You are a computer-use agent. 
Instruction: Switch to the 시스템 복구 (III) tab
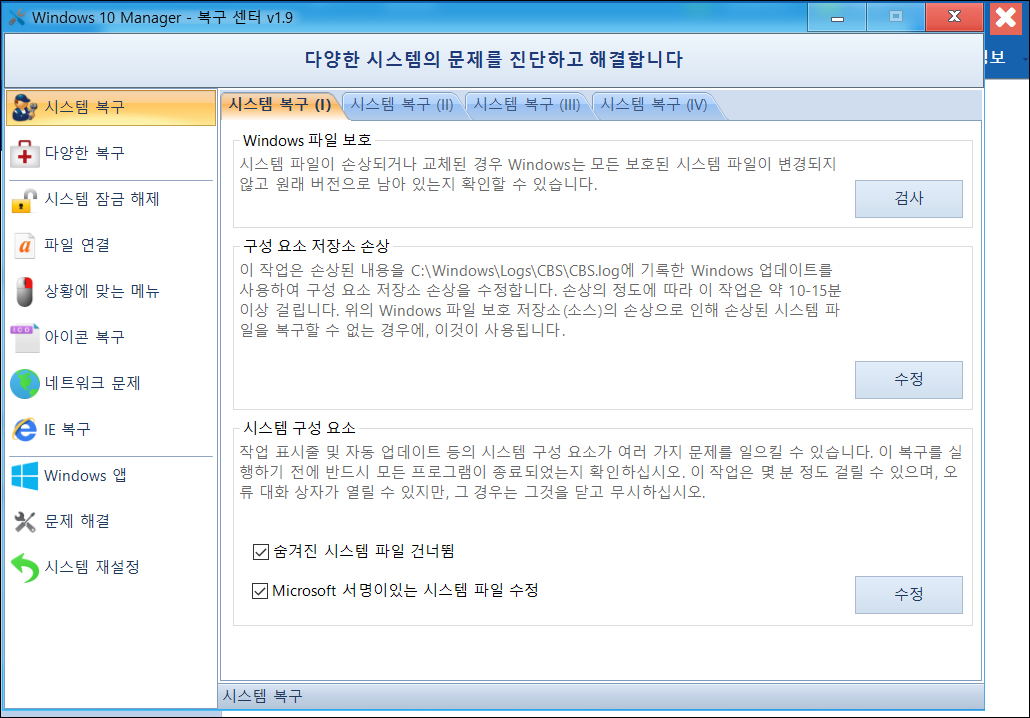click(527, 105)
